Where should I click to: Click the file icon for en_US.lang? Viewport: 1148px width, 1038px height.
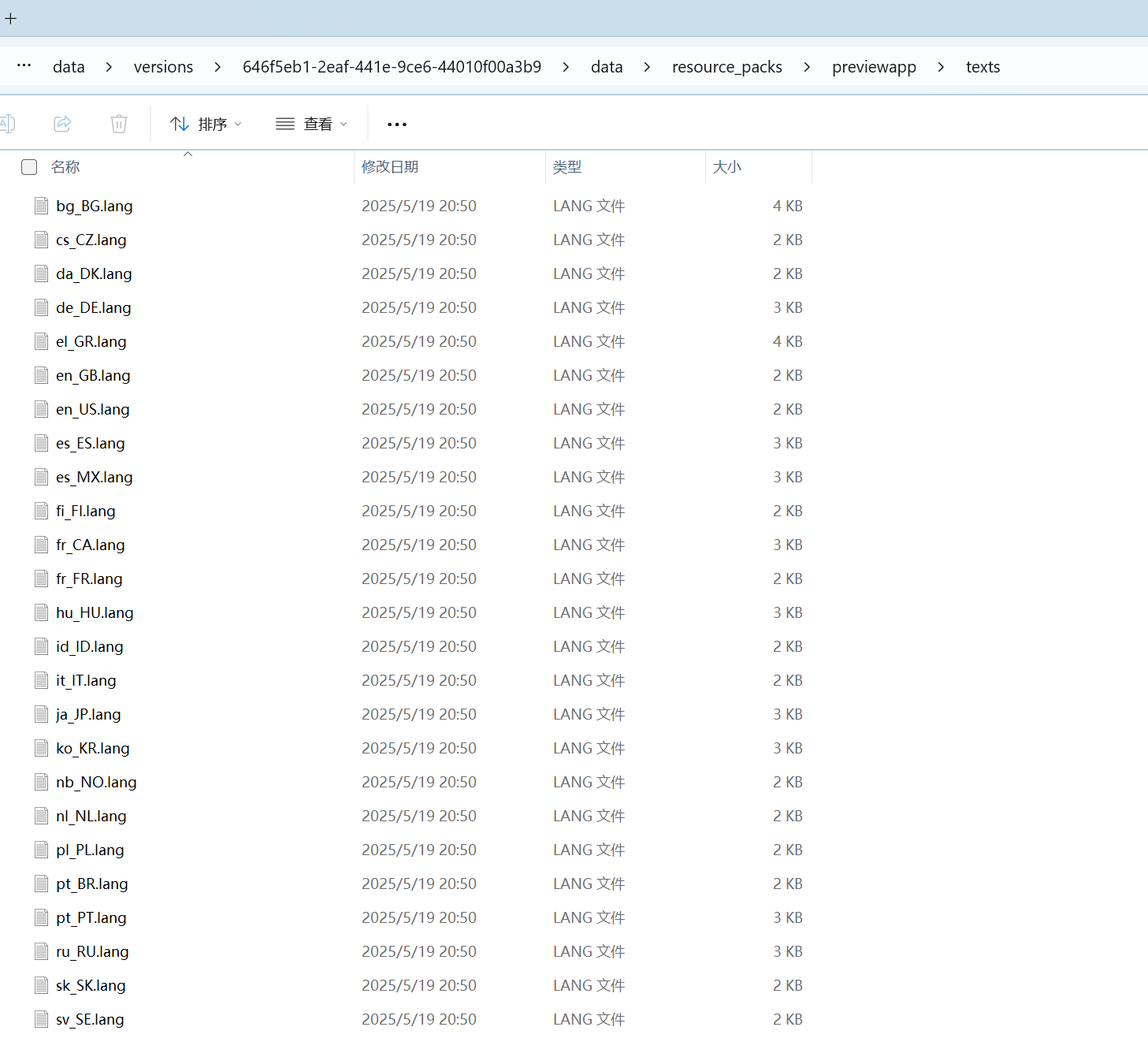click(42, 409)
